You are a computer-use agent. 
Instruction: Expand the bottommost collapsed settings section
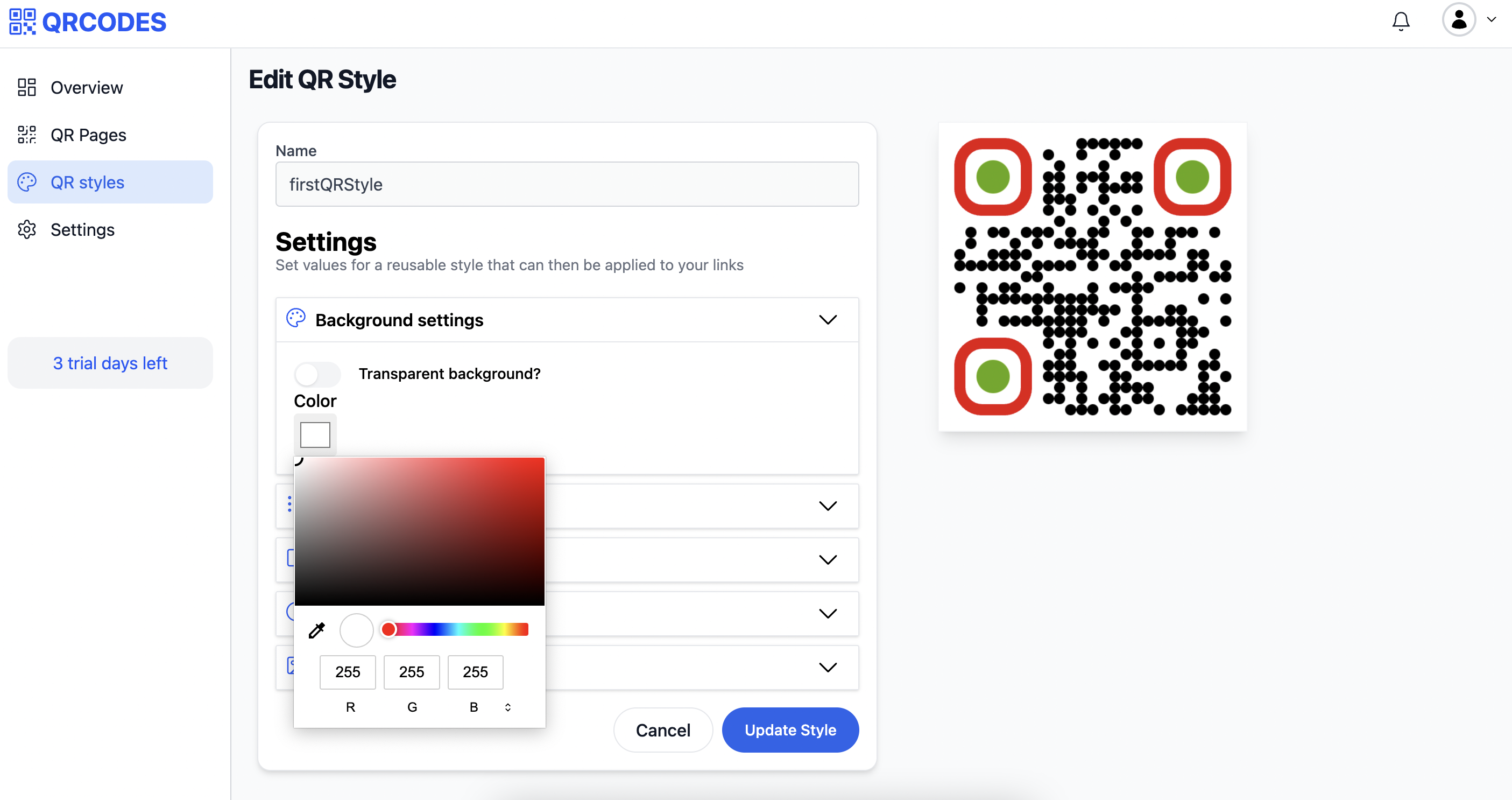pyautogui.click(x=828, y=667)
